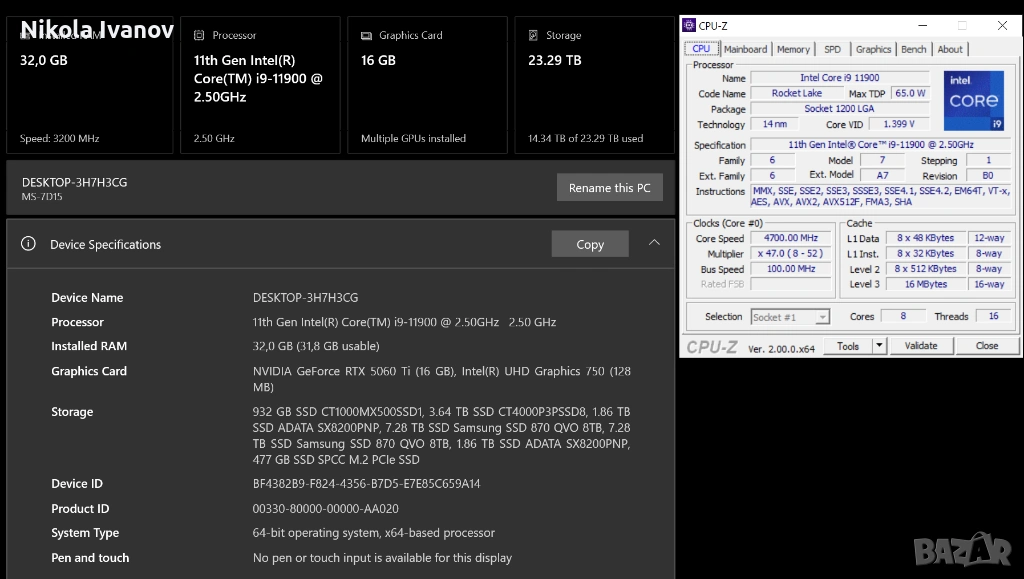Click the Storage drive icon on the card
The image size is (1024, 579).
click(534, 35)
